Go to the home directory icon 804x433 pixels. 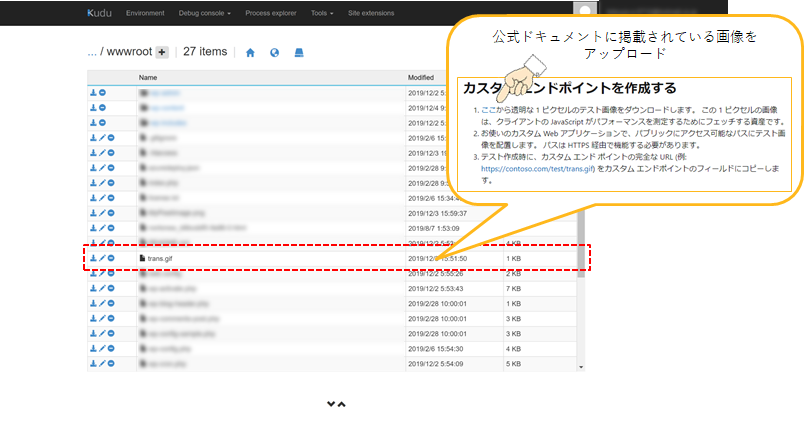coord(250,52)
